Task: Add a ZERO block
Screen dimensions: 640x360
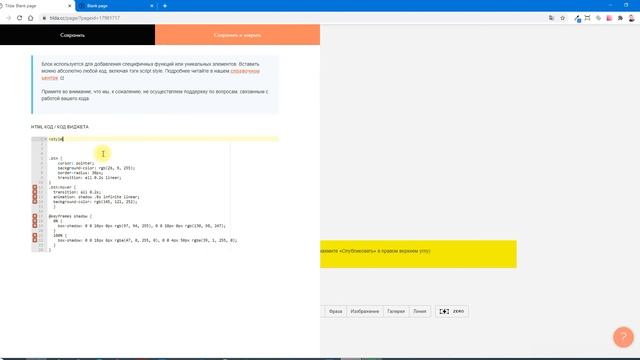Action: point(451,311)
